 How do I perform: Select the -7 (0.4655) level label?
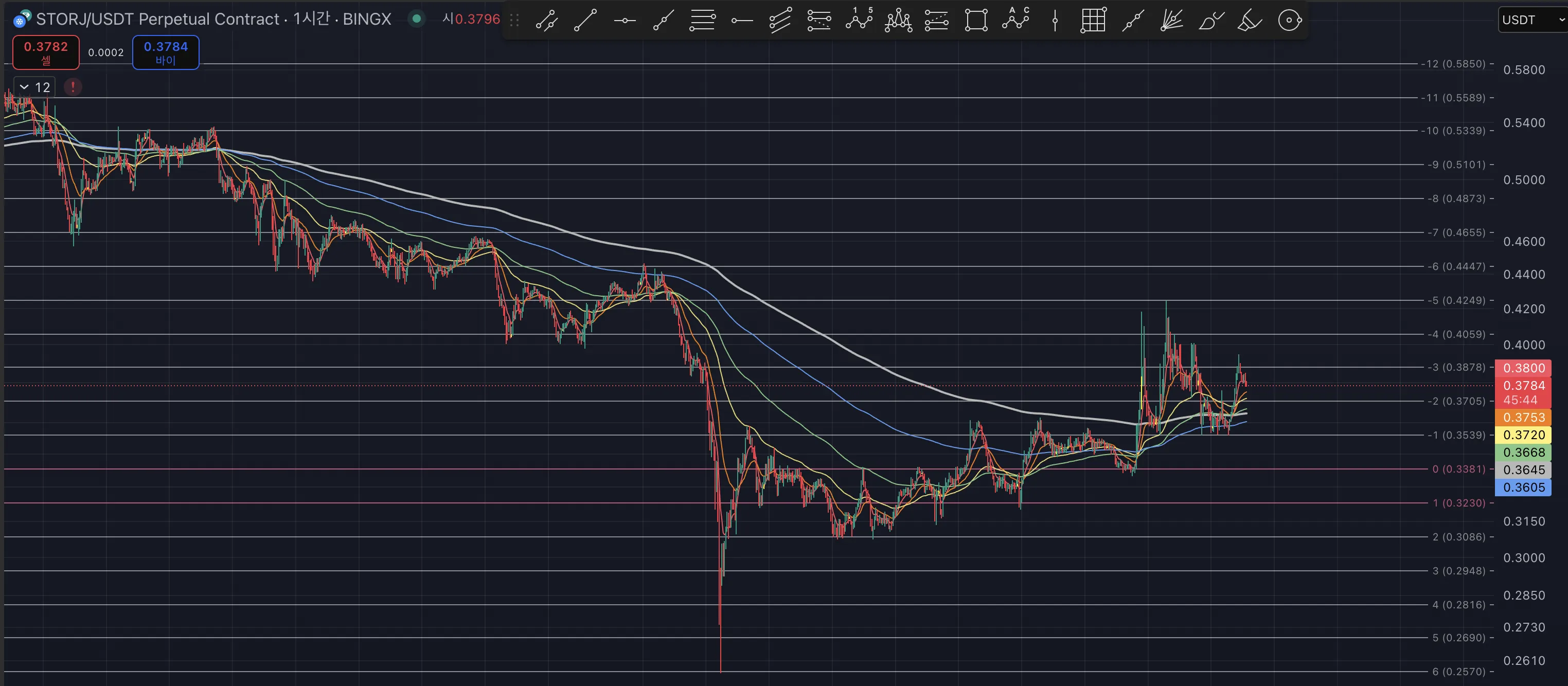1457,232
